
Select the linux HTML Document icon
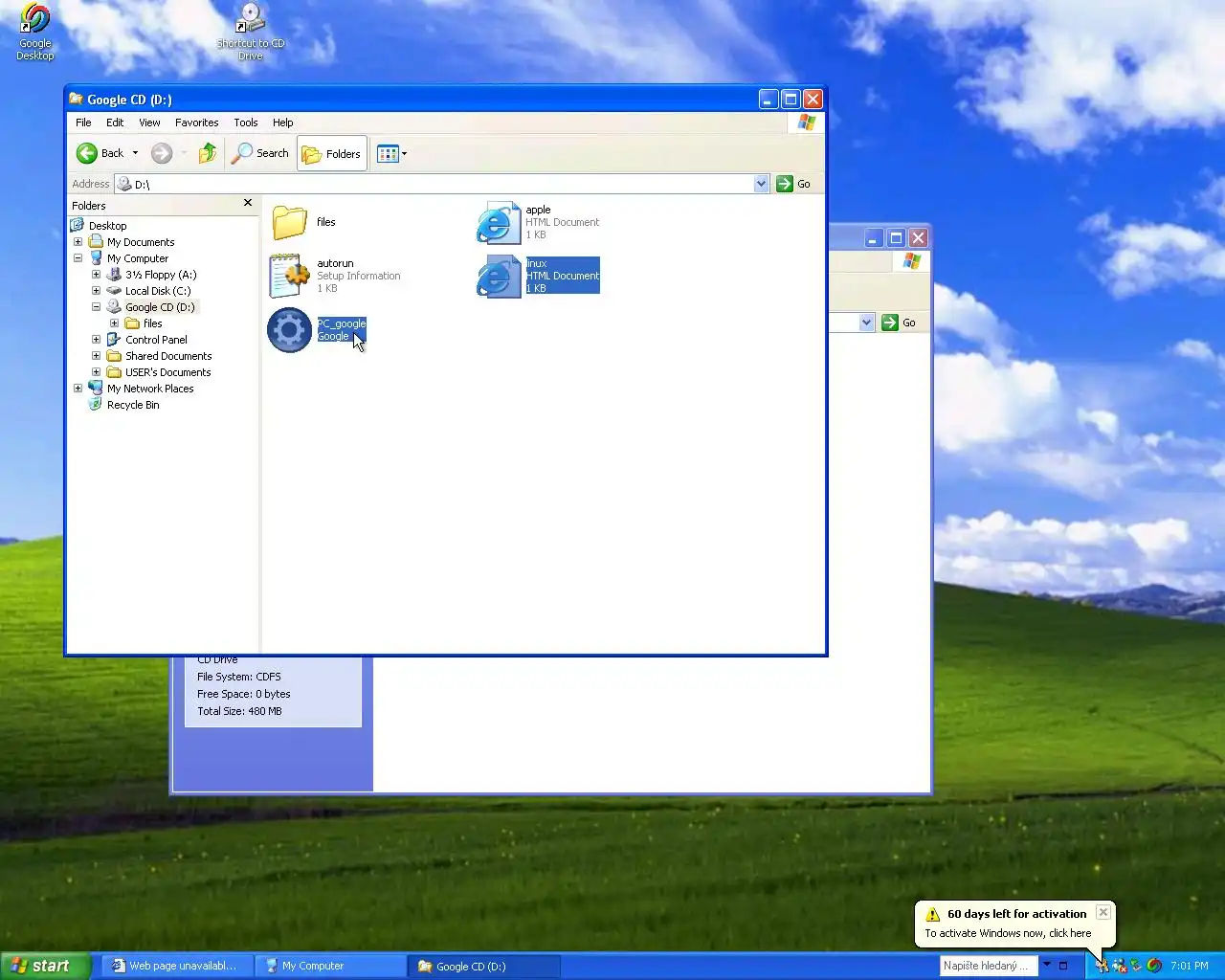click(x=498, y=276)
